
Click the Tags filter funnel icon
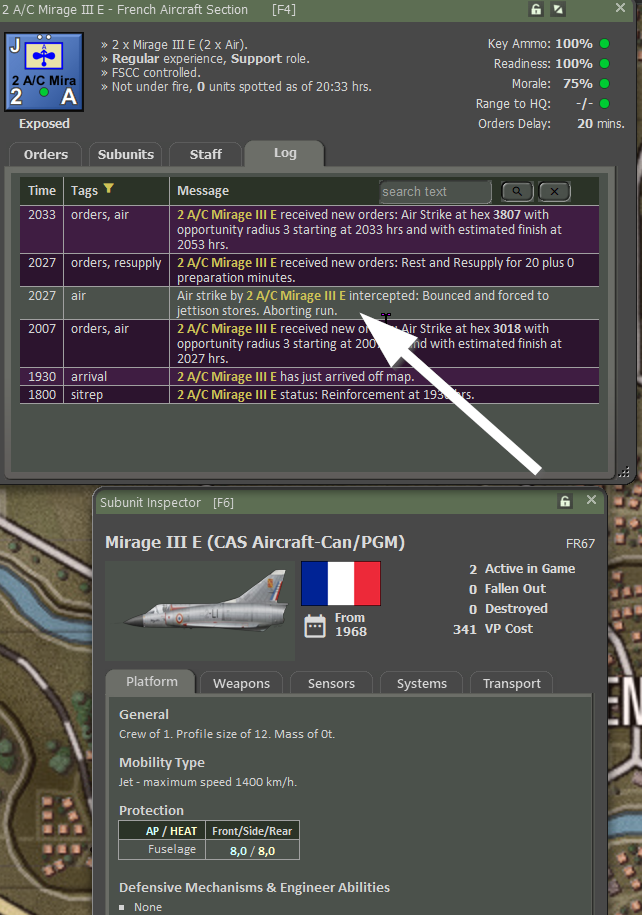[x=109, y=188]
